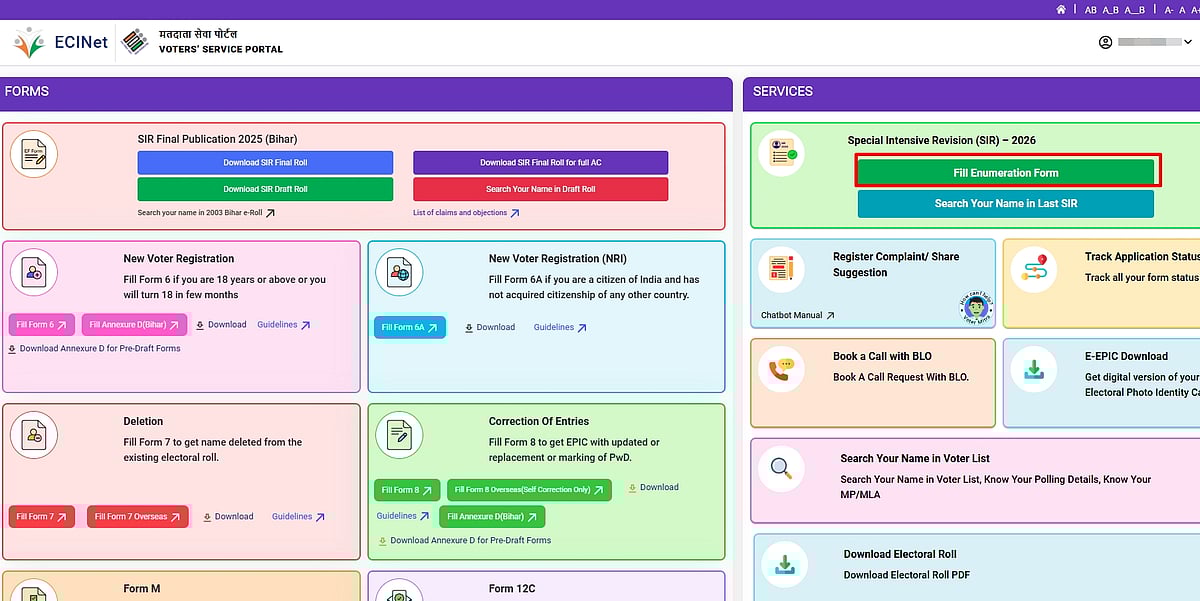Click the New Voter Registration card icon
This screenshot has height=601, width=1200.
pyautogui.click(x=34, y=272)
